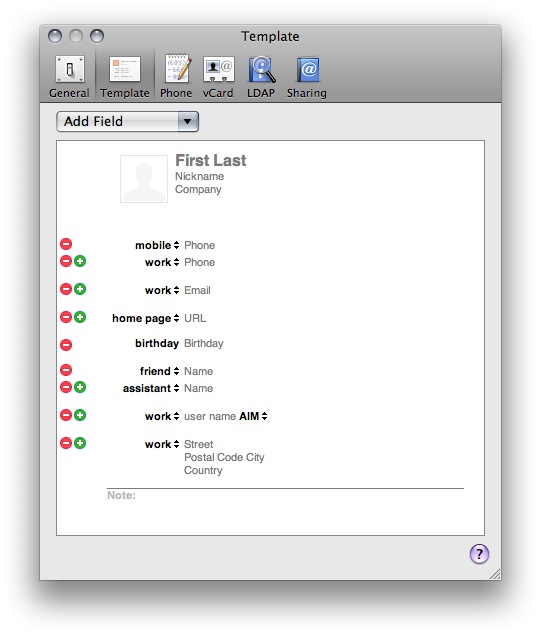Change the friend relation label
Viewport: 541px width, 635px height.
tap(160, 371)
